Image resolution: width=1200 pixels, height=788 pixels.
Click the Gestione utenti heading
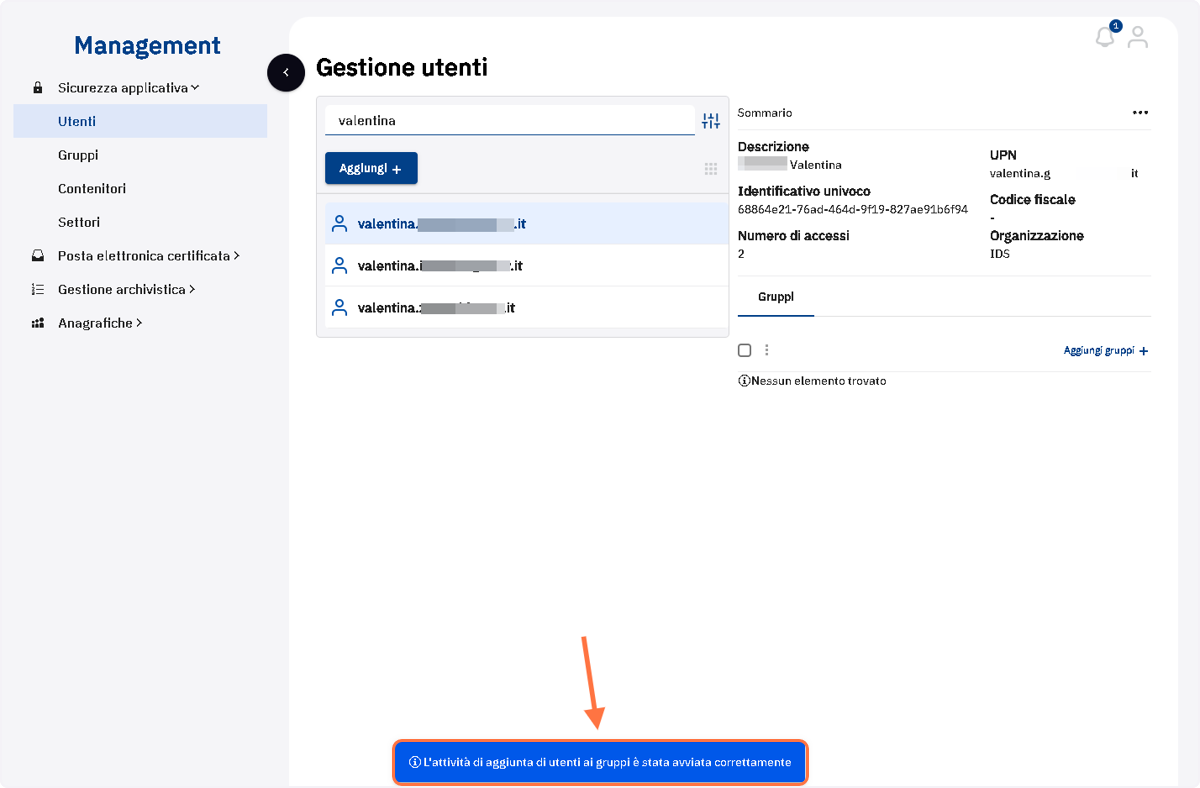[402, 67]
